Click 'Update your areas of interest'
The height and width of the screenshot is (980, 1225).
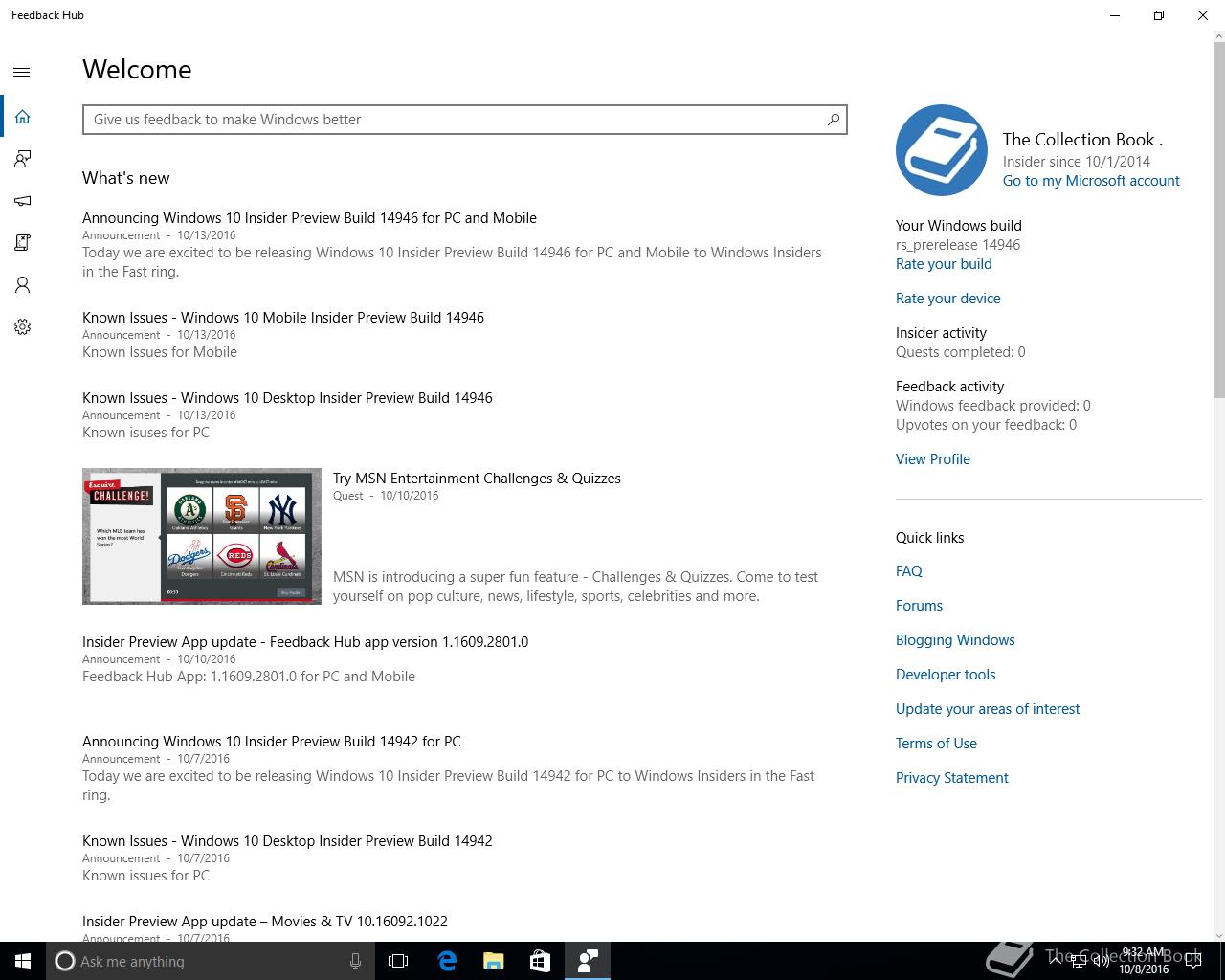(988, 709)
